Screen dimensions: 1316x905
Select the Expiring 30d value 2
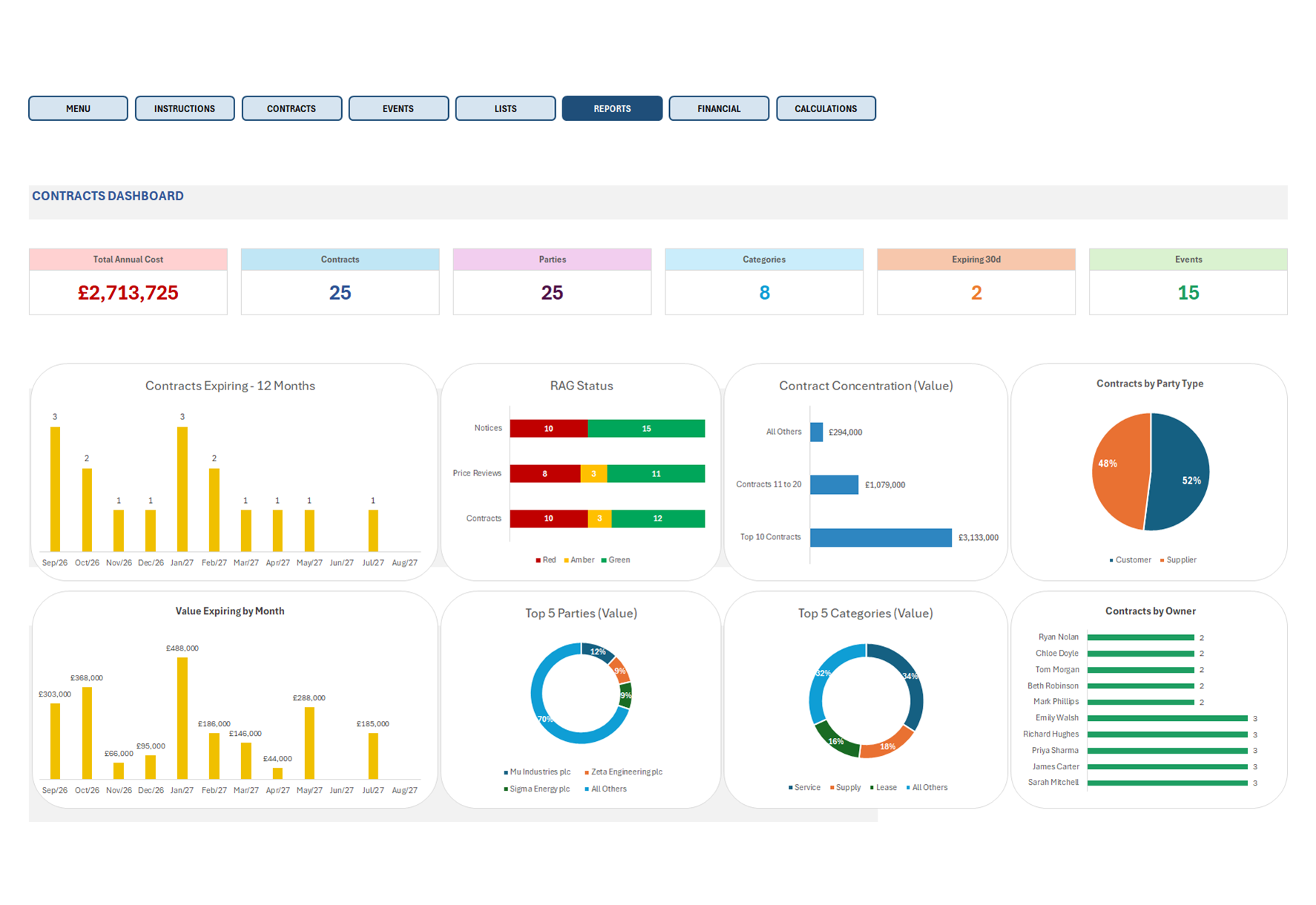(x=976, y=292)
